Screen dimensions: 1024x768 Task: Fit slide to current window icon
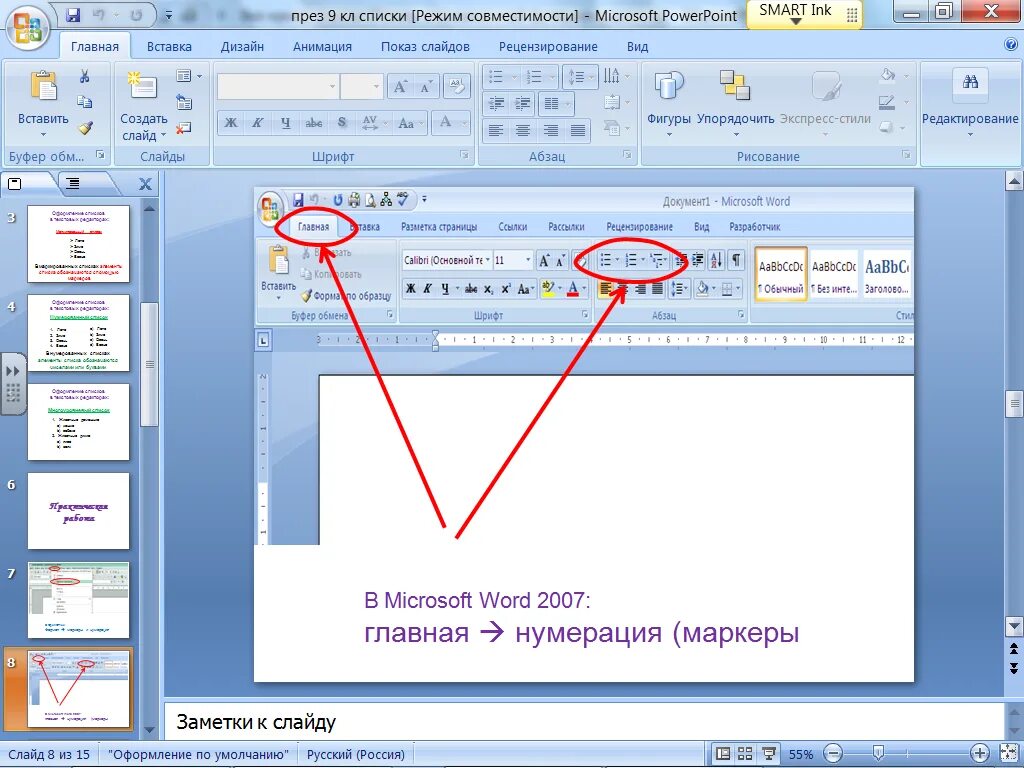click(1008, 754)
